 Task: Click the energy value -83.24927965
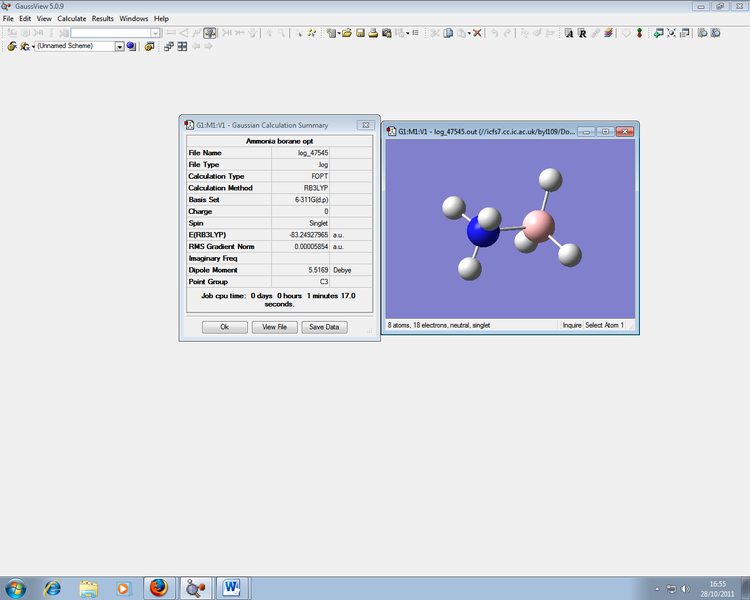(x=309, y=235)
